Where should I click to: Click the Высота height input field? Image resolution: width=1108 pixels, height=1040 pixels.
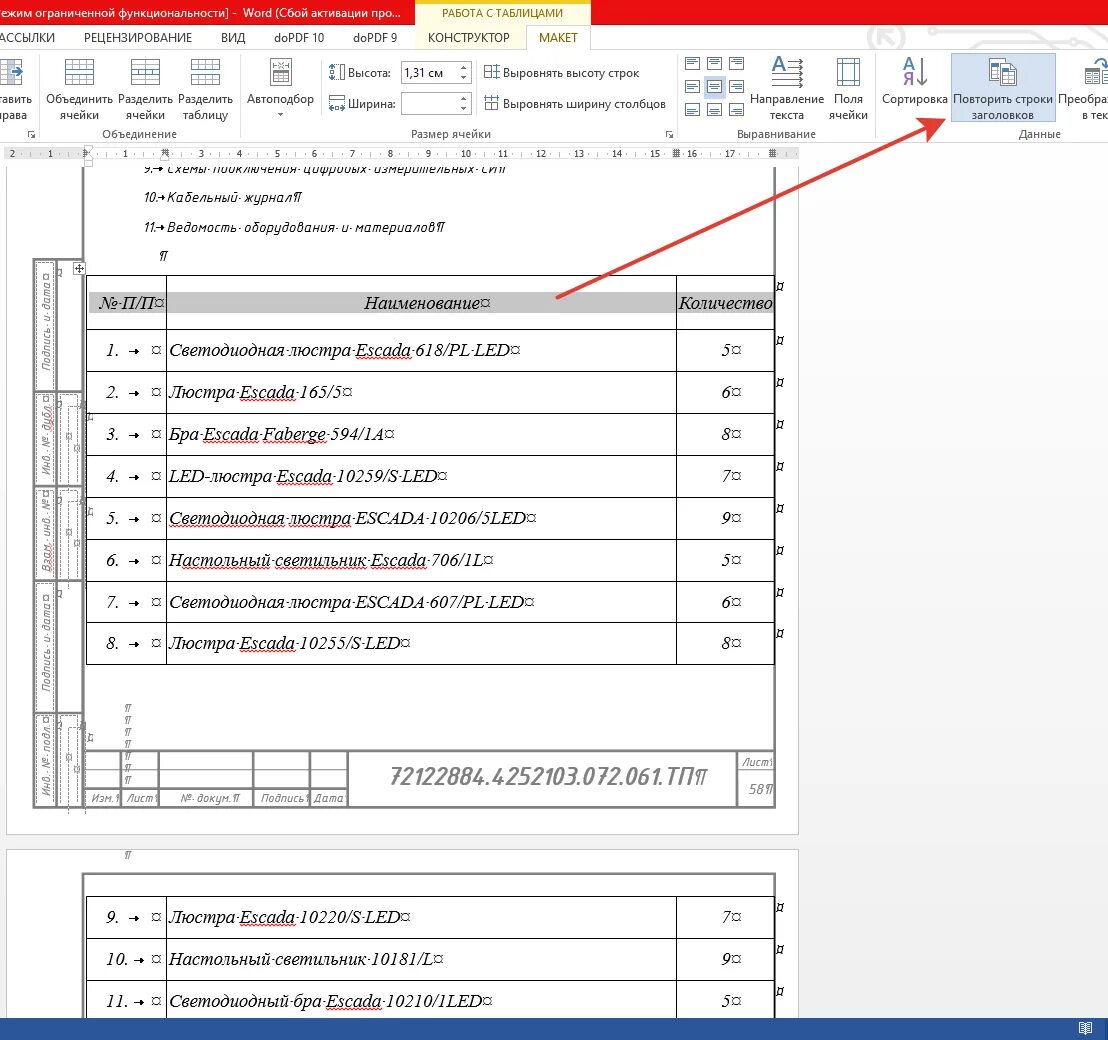click(429, 73)
